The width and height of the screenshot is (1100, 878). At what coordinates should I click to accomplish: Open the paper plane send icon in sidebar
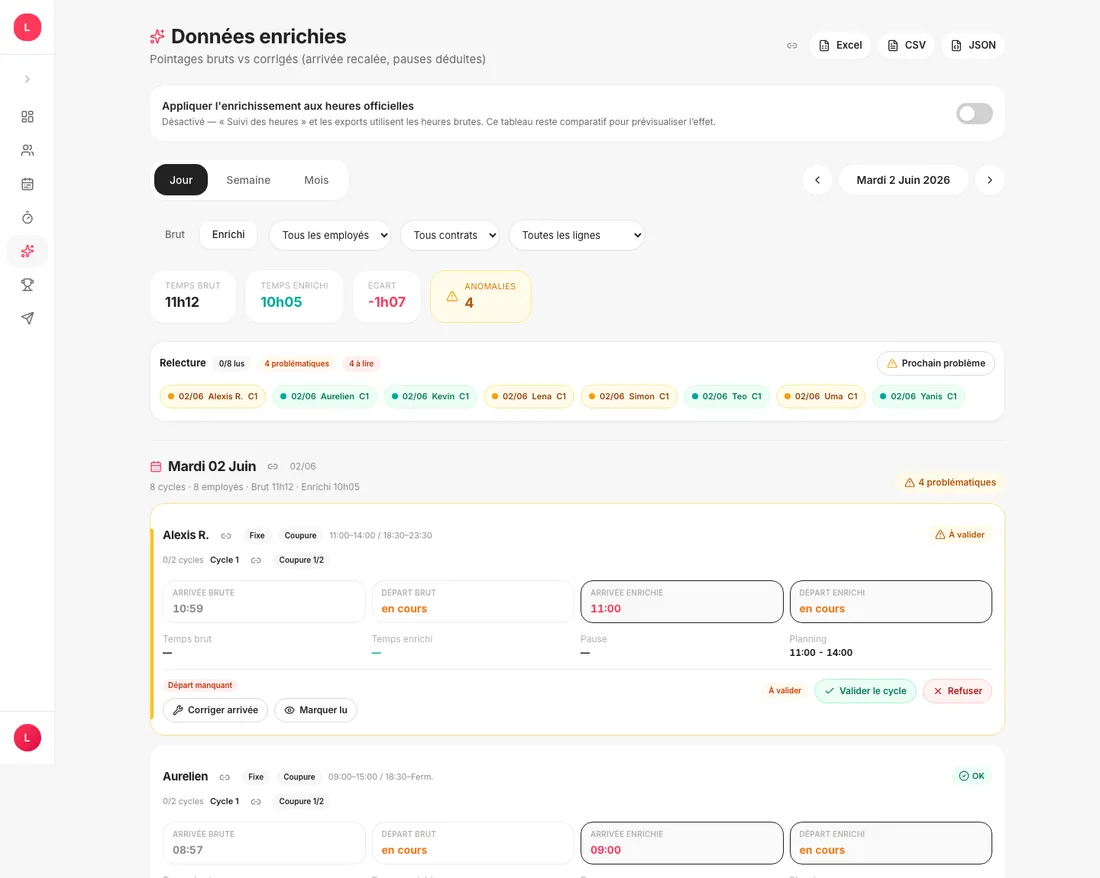point(27,318)
